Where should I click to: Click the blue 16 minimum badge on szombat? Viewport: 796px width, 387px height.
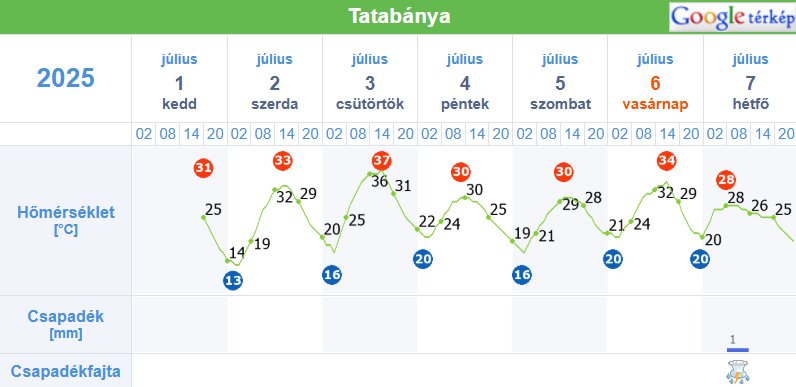[522, 275]
